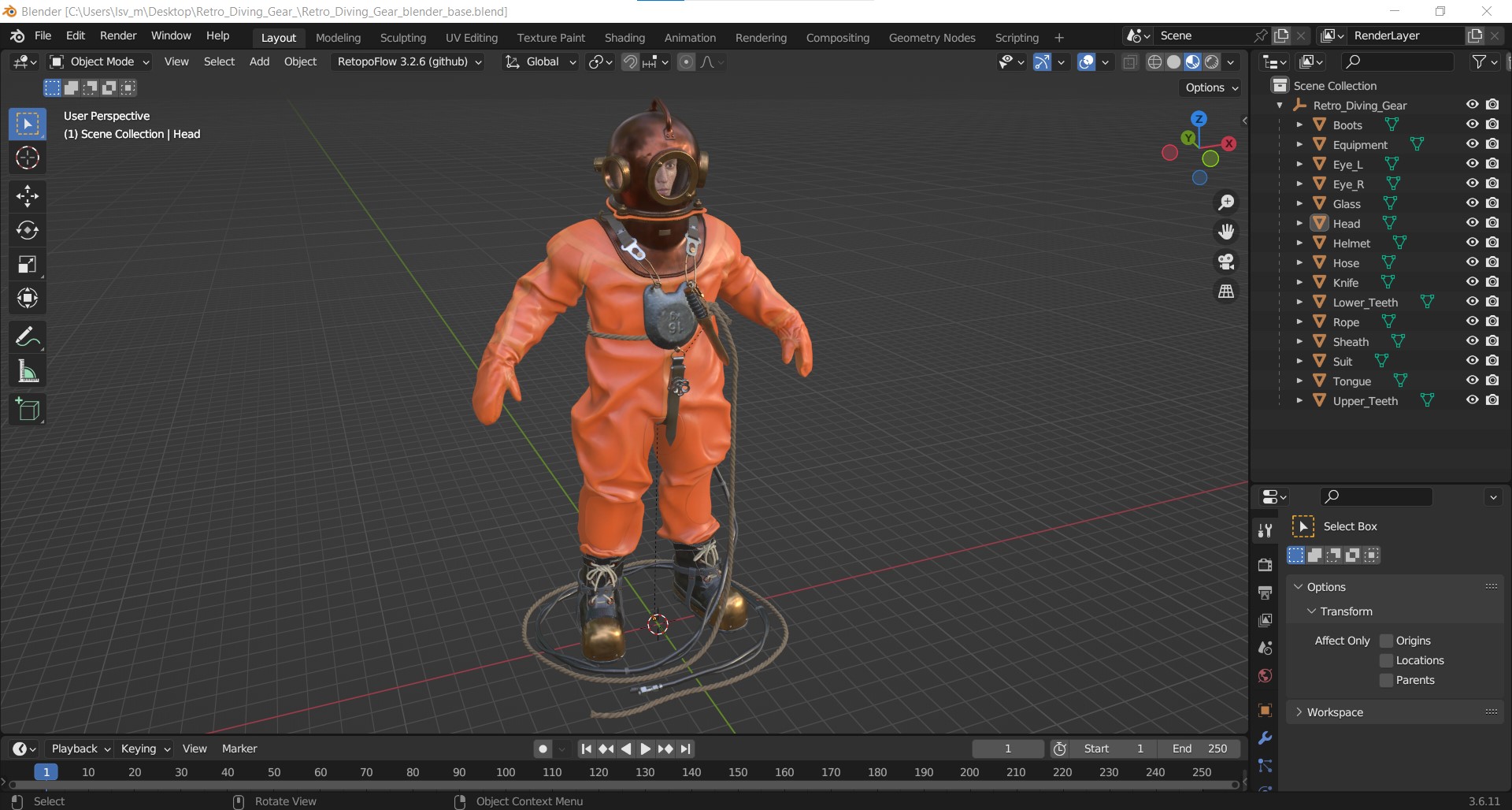Switch to Sculpting workspace tab
Viewport: 1512px width, 810px height.
[x=402, y=37]
